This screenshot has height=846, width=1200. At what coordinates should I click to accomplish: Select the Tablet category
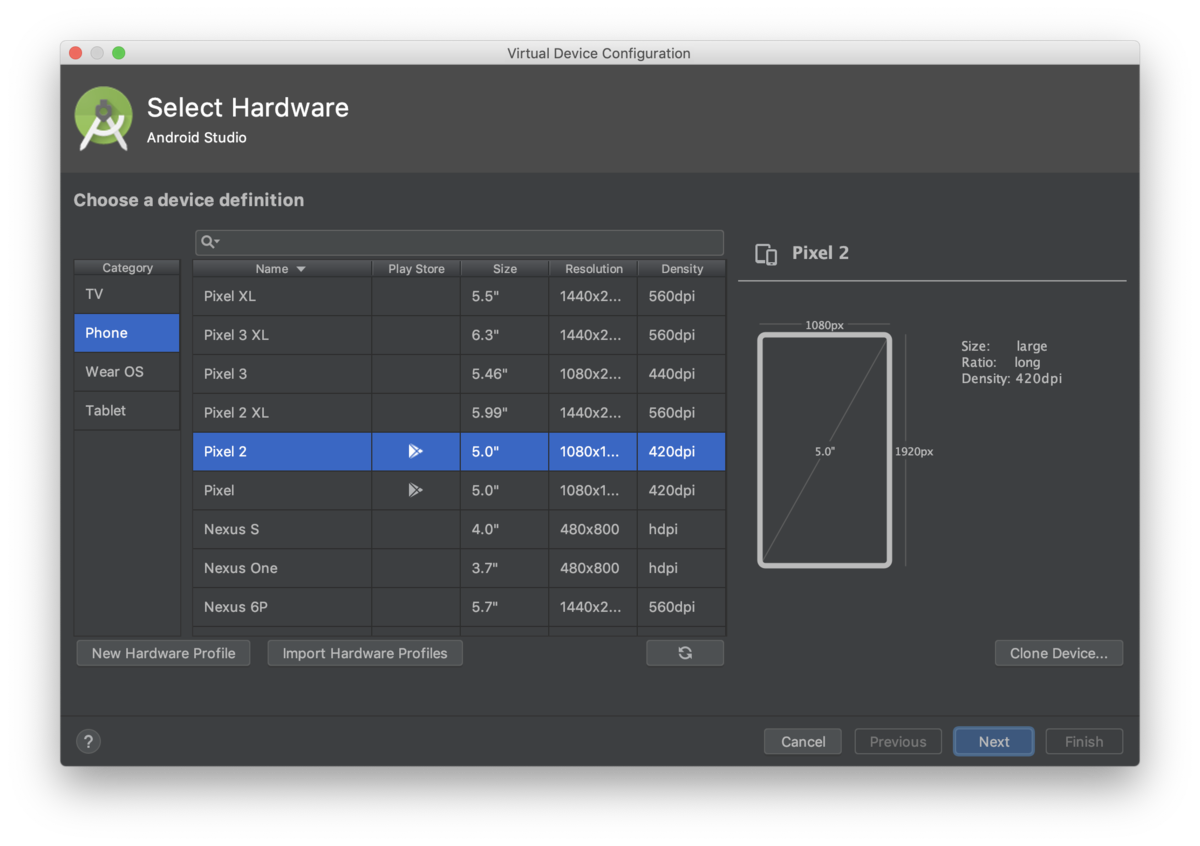click(127, 411)
